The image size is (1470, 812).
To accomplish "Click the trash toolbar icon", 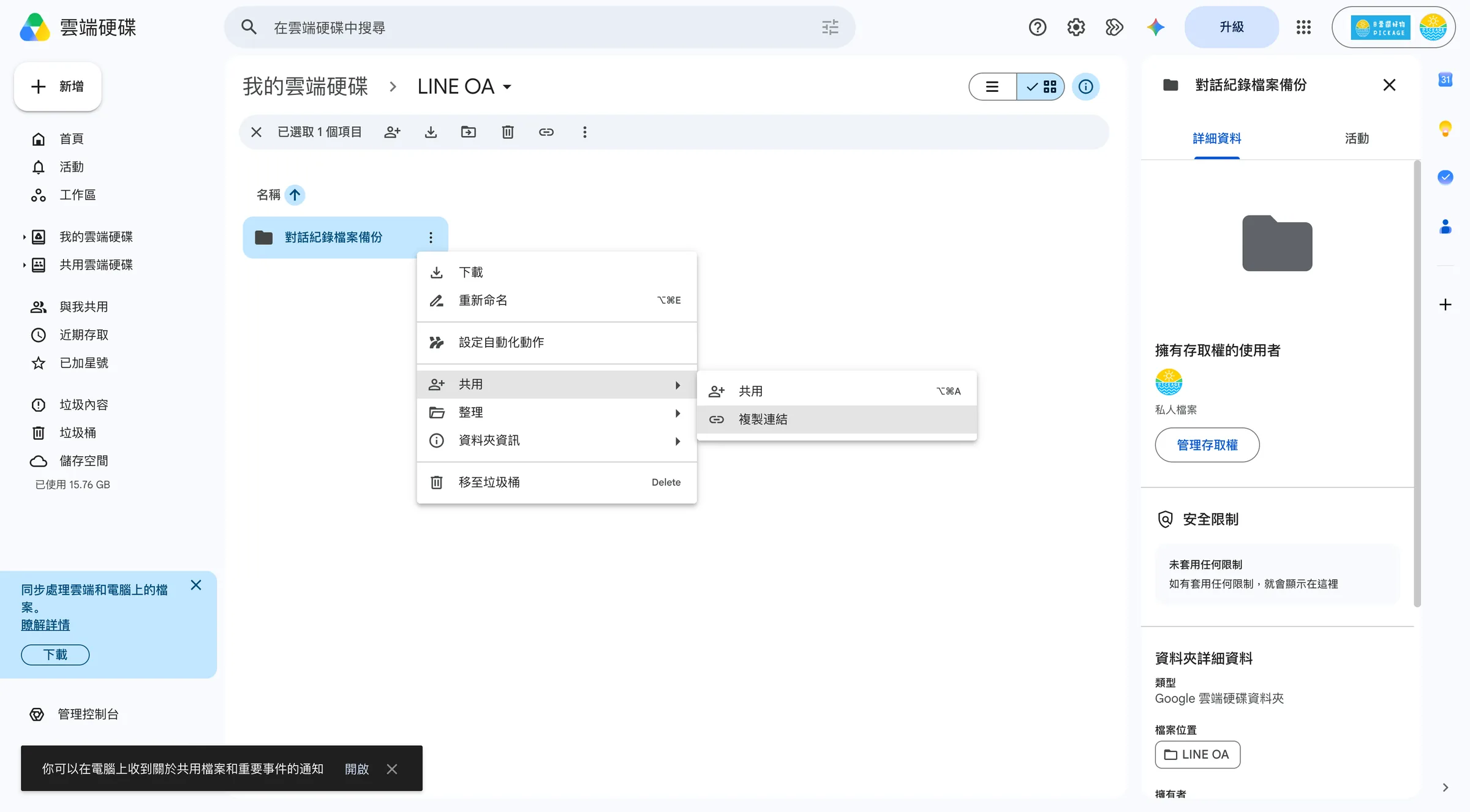I will (508, 132).
